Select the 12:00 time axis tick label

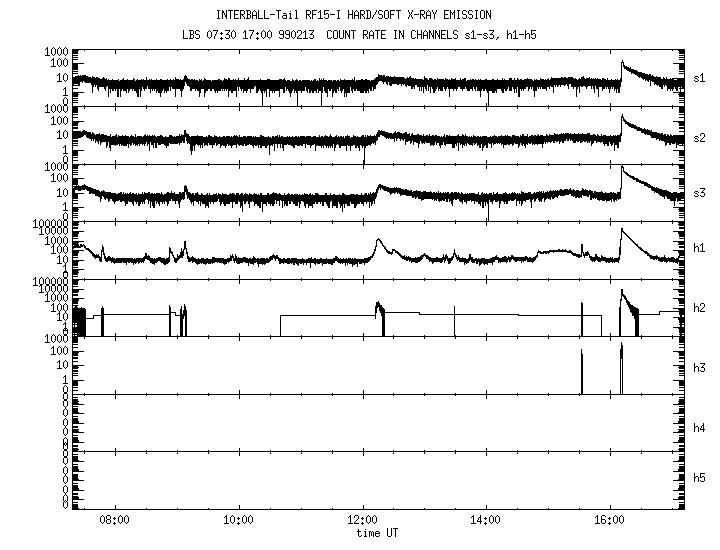362,520
